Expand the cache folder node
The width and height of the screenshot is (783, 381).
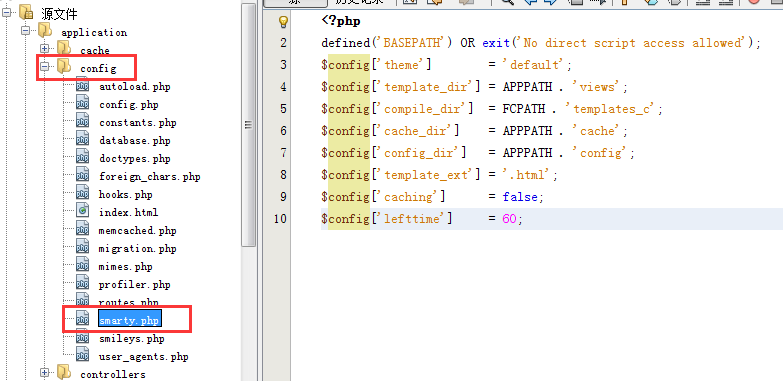(45, 49)
